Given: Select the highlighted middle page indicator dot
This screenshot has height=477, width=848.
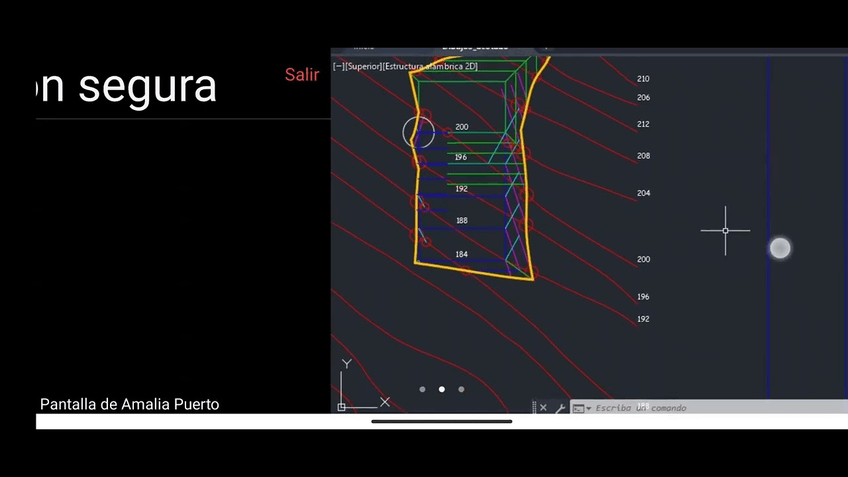Looking at the screenshot, I should tap(442, 389).
